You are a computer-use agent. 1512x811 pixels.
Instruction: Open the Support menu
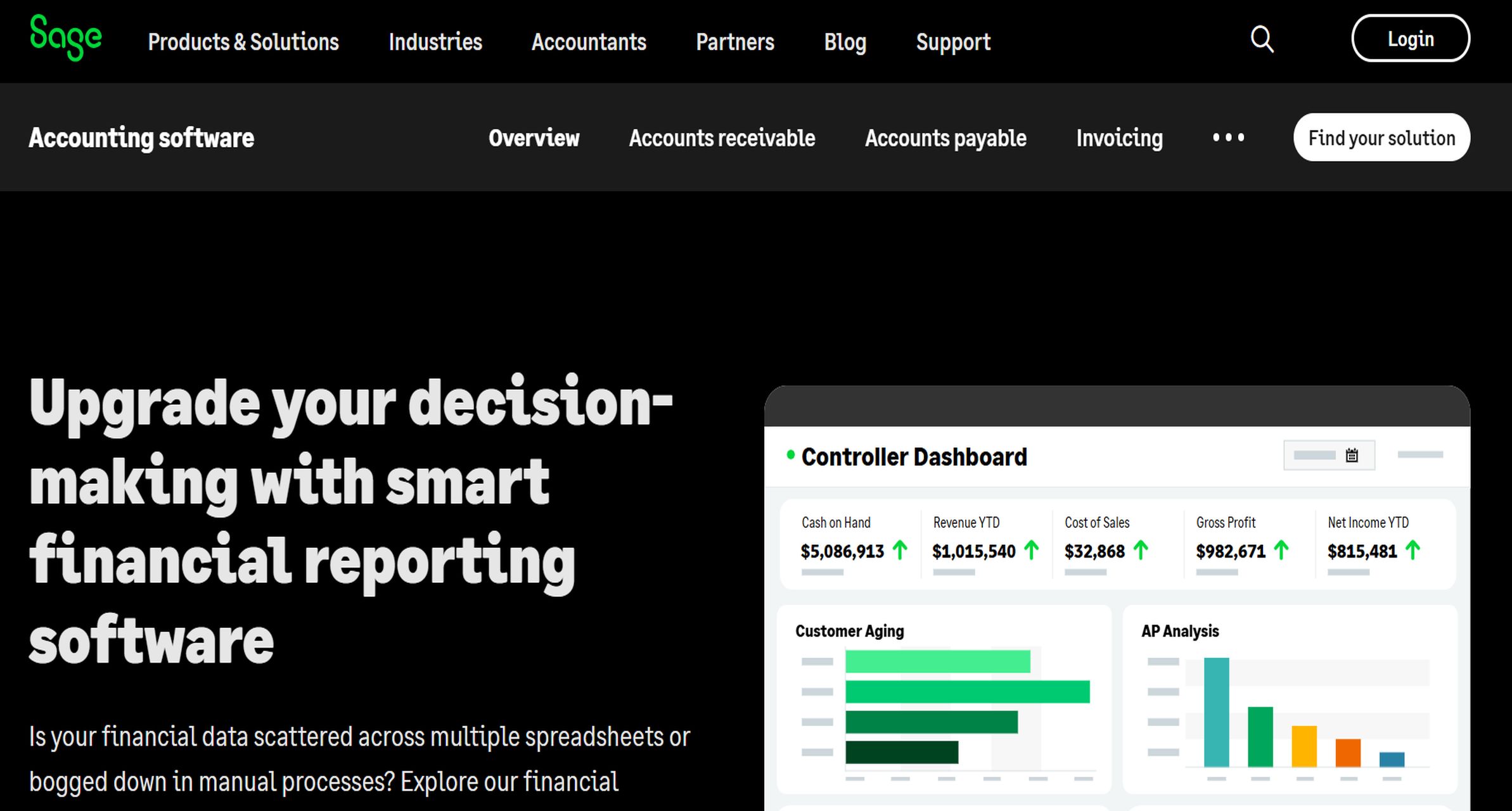coord(953,42)
